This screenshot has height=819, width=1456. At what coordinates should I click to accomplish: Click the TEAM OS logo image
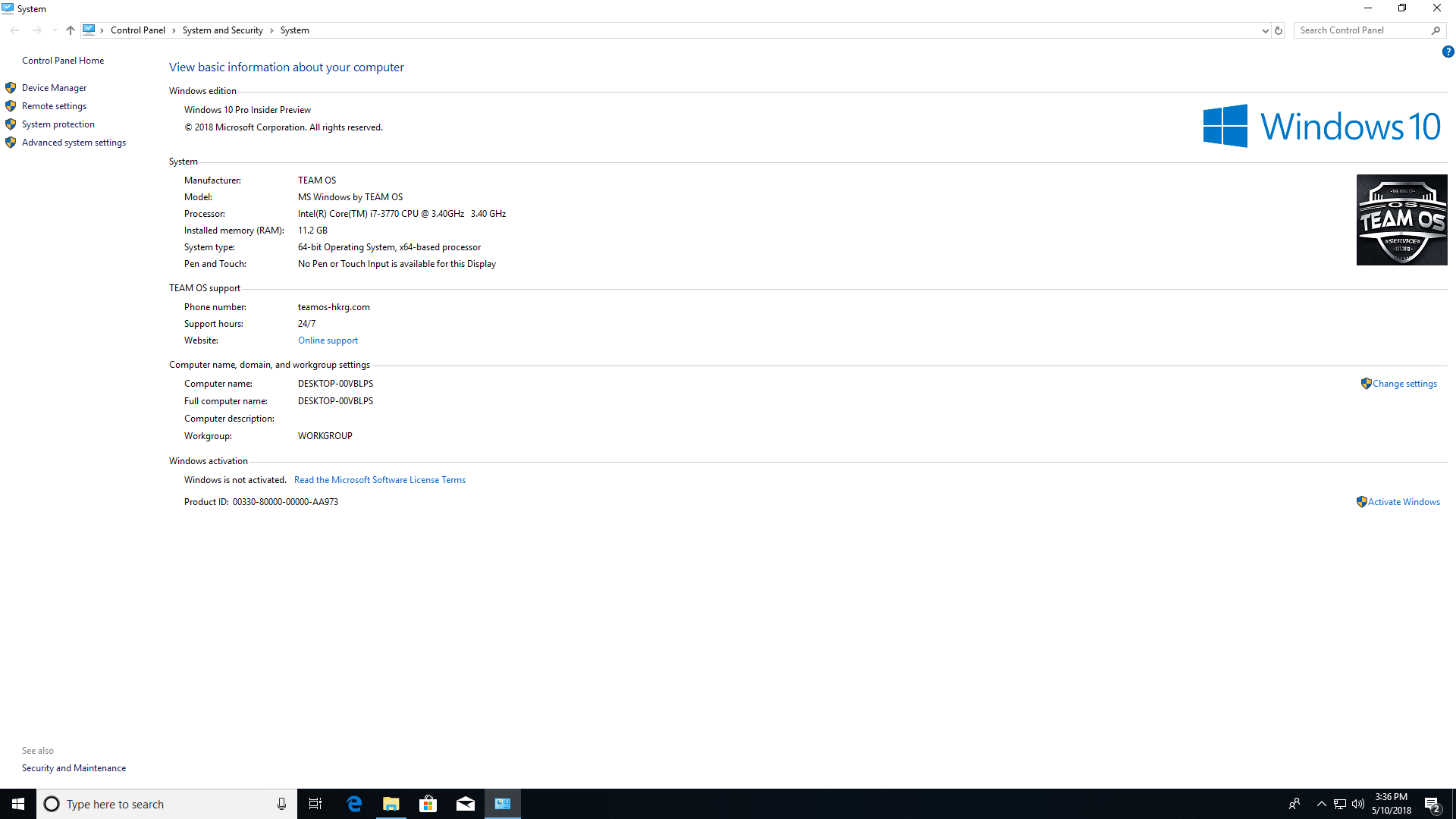pos(1401,220)
